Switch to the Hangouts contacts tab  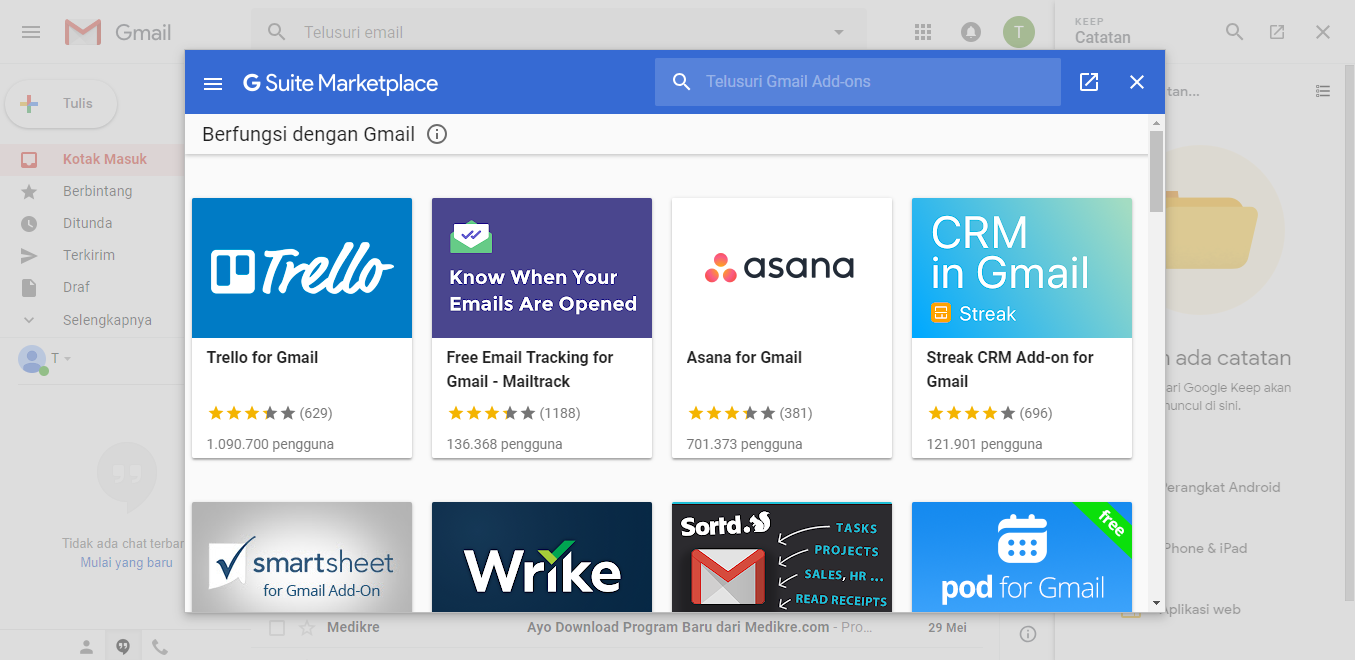(x=87, y=647)
